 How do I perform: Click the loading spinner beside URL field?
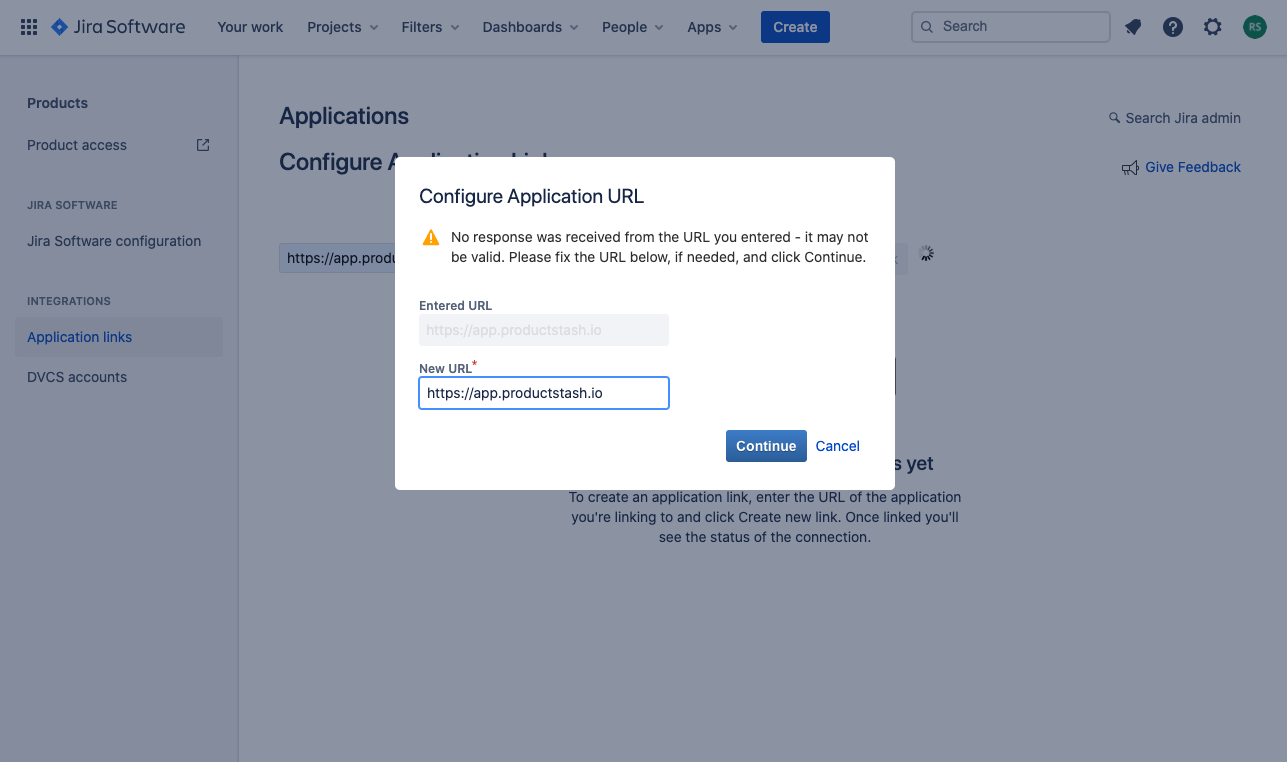(x=927, y=254)
